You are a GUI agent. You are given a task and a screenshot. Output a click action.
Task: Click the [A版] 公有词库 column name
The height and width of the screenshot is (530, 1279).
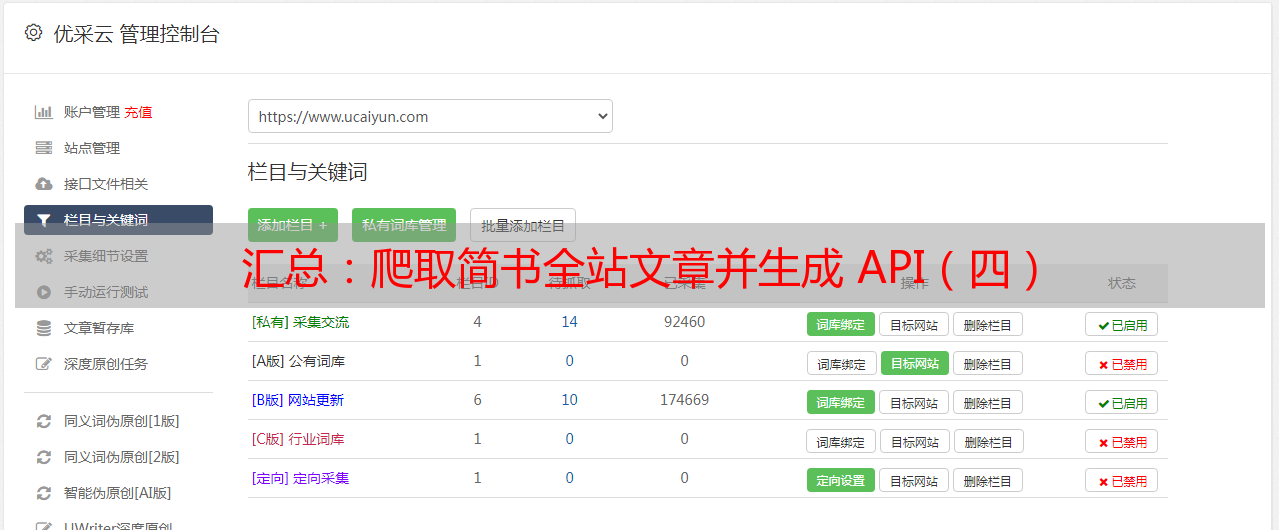(298, 361)
